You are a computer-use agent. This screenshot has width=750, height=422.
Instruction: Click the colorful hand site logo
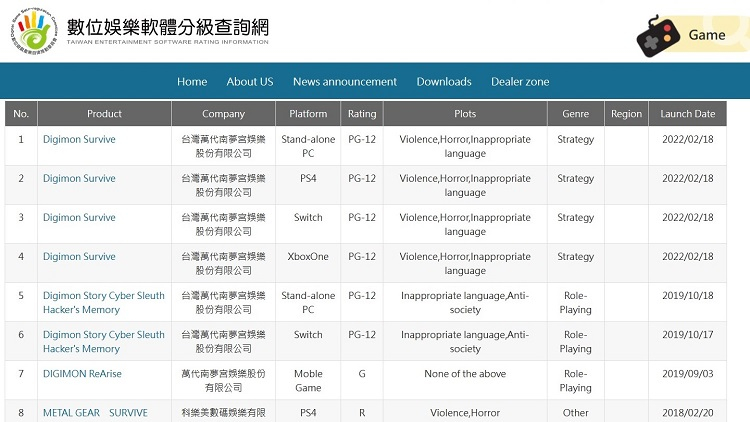34,31
